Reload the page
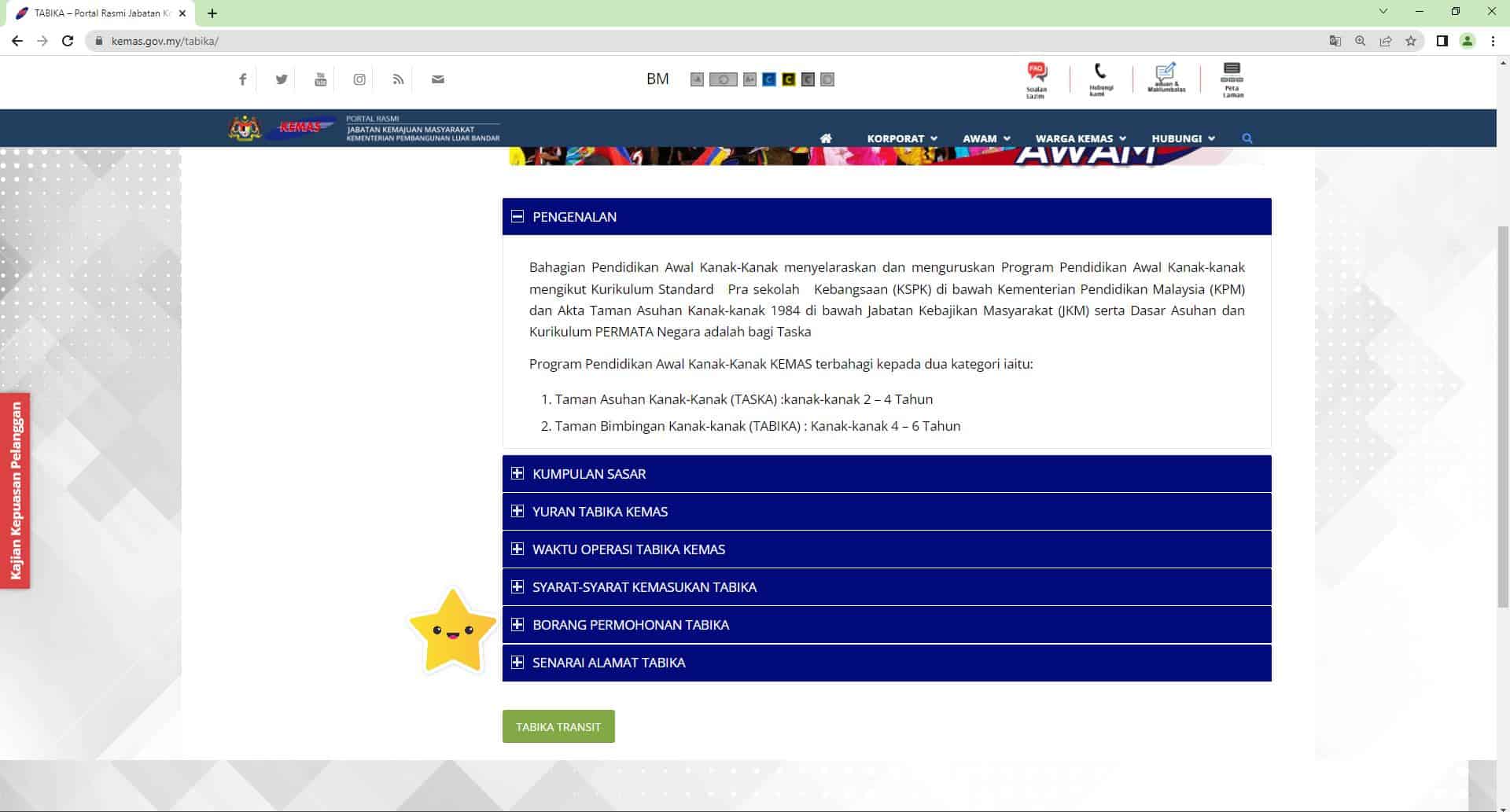The width and height of the screenshot is (1510, 812). (x=68, y=41)
